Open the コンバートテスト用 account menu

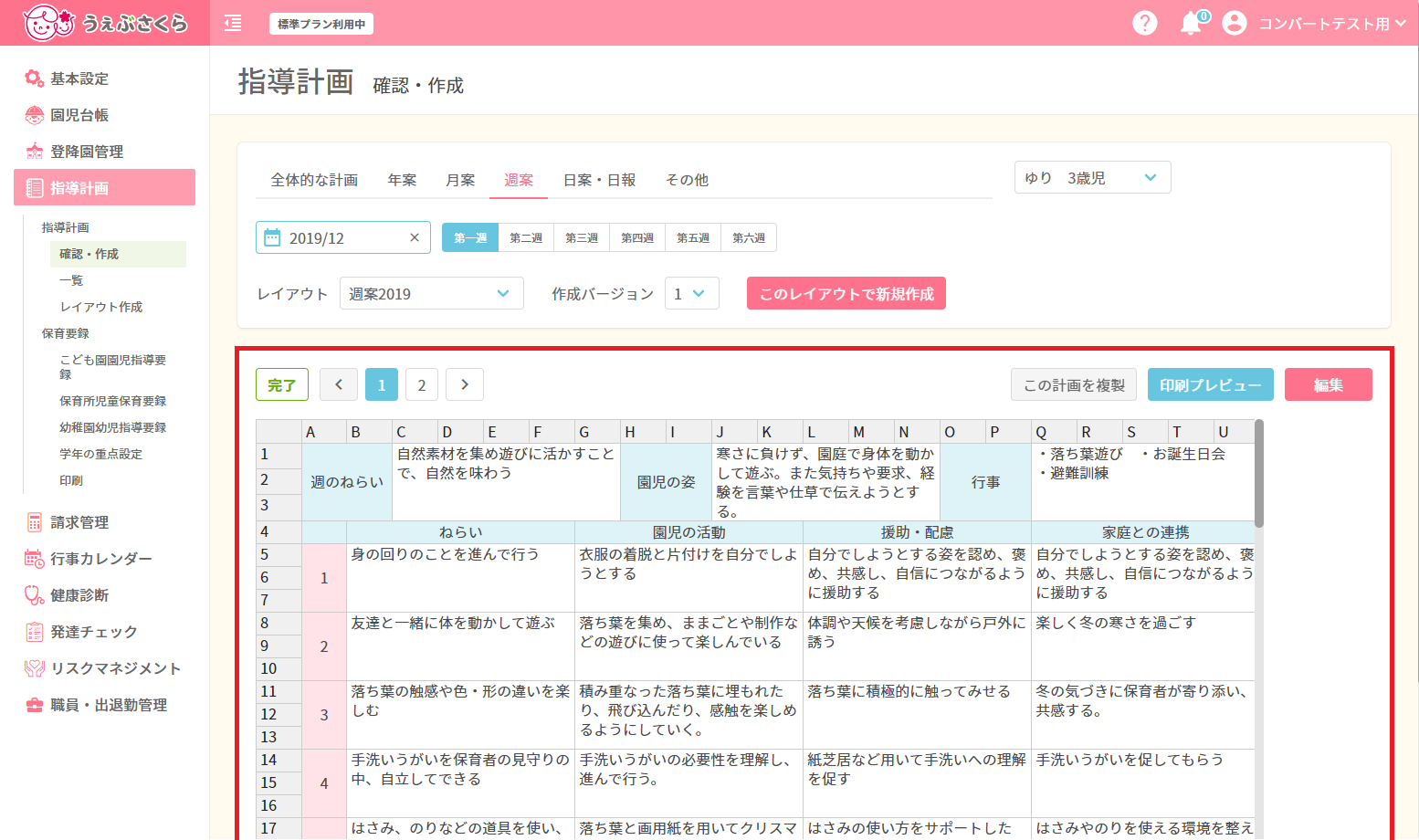tap(1332, 24)
